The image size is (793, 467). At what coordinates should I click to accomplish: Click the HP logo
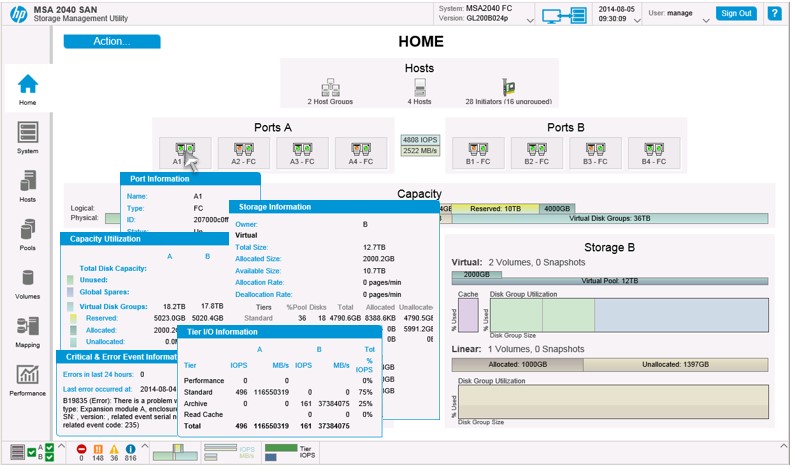click(18, 14)
